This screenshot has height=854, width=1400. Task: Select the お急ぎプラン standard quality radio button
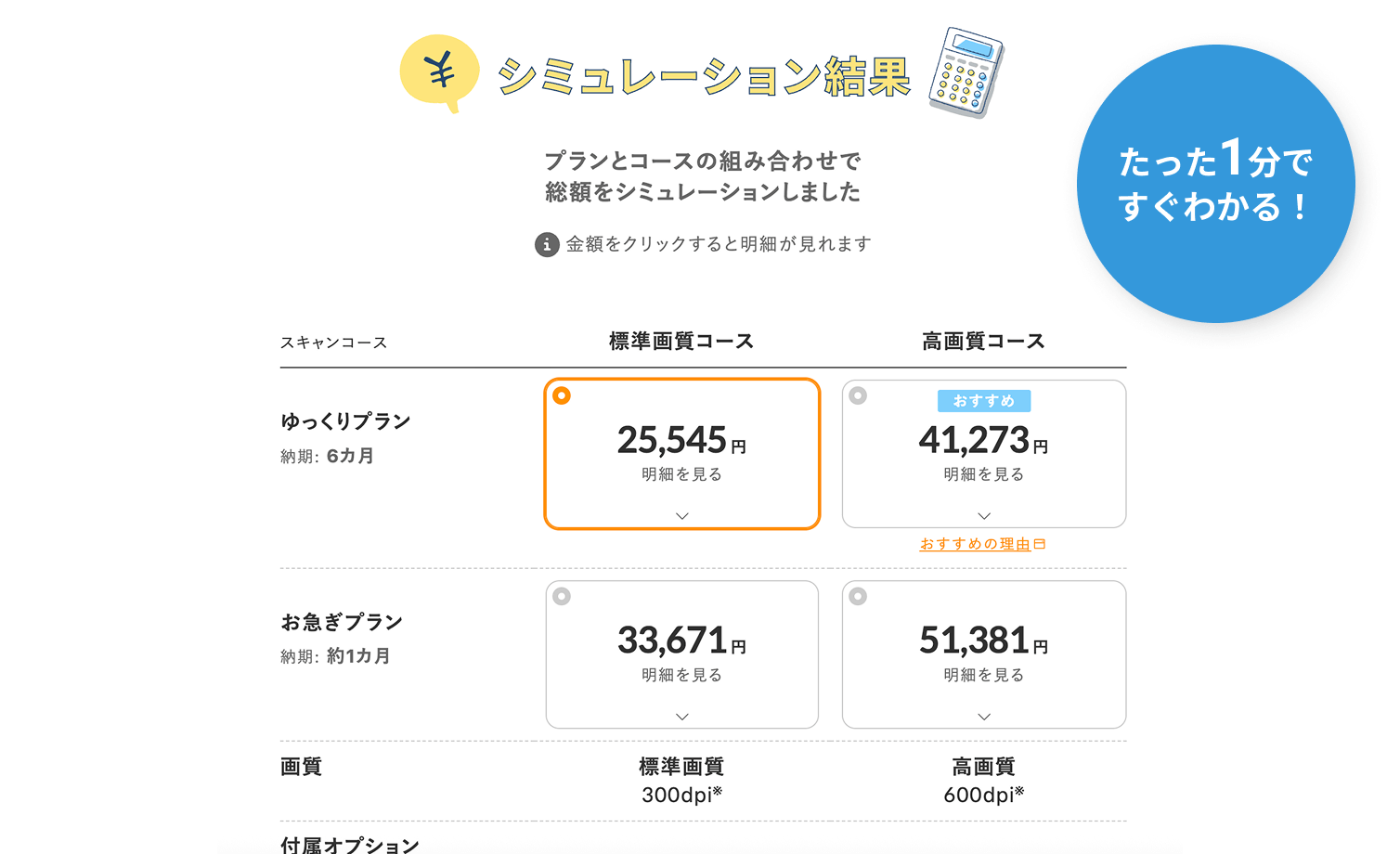(562, 598)
